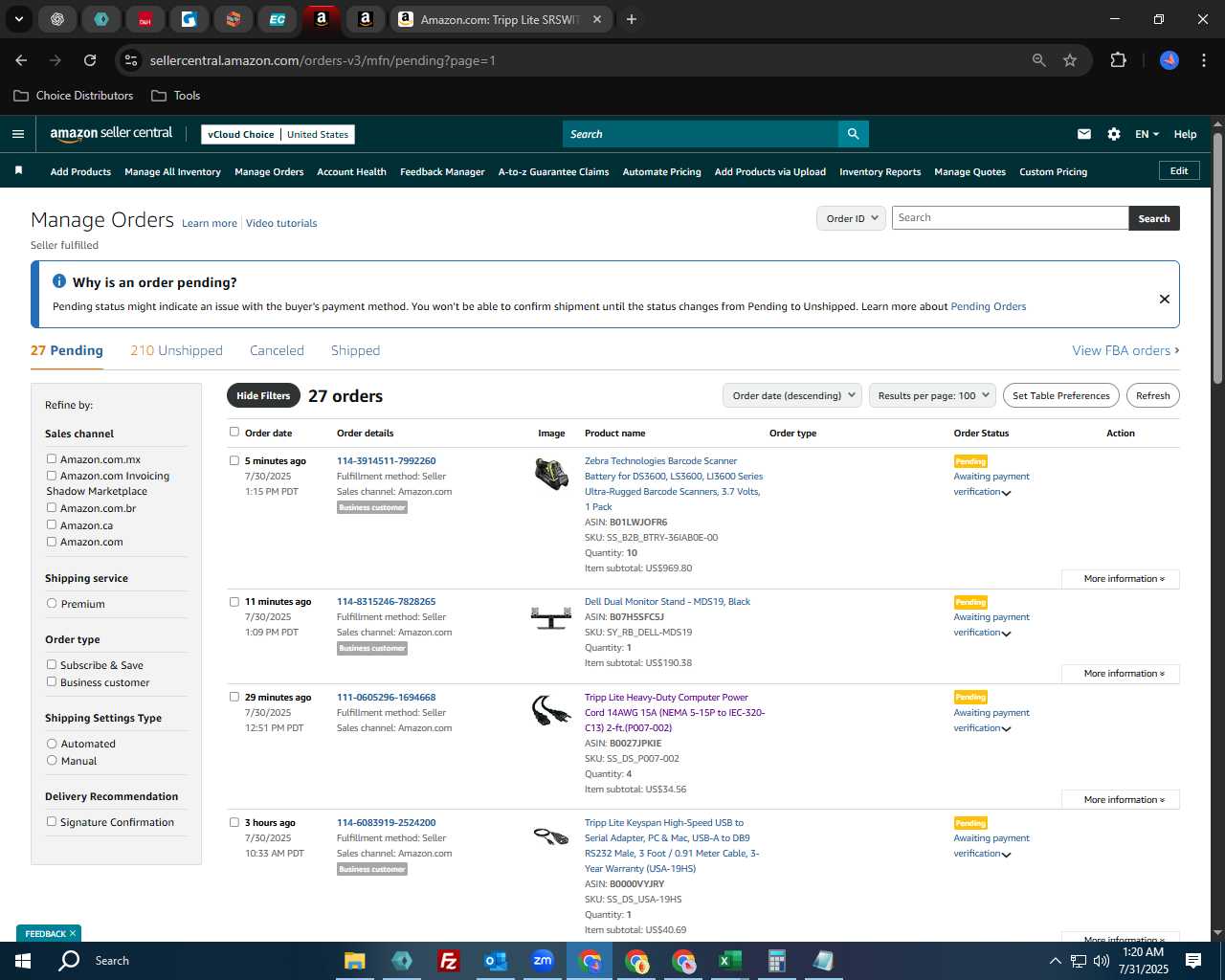
Task: Select Automated shipping settings type
Action: (52, 743)
